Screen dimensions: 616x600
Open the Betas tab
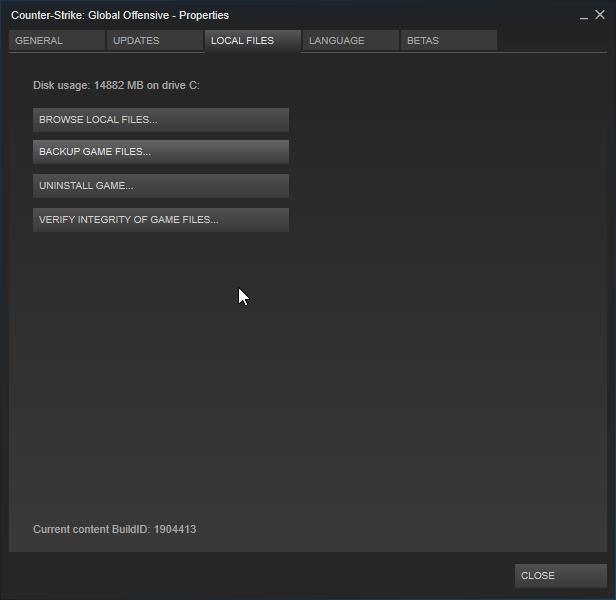coord(449,40)
